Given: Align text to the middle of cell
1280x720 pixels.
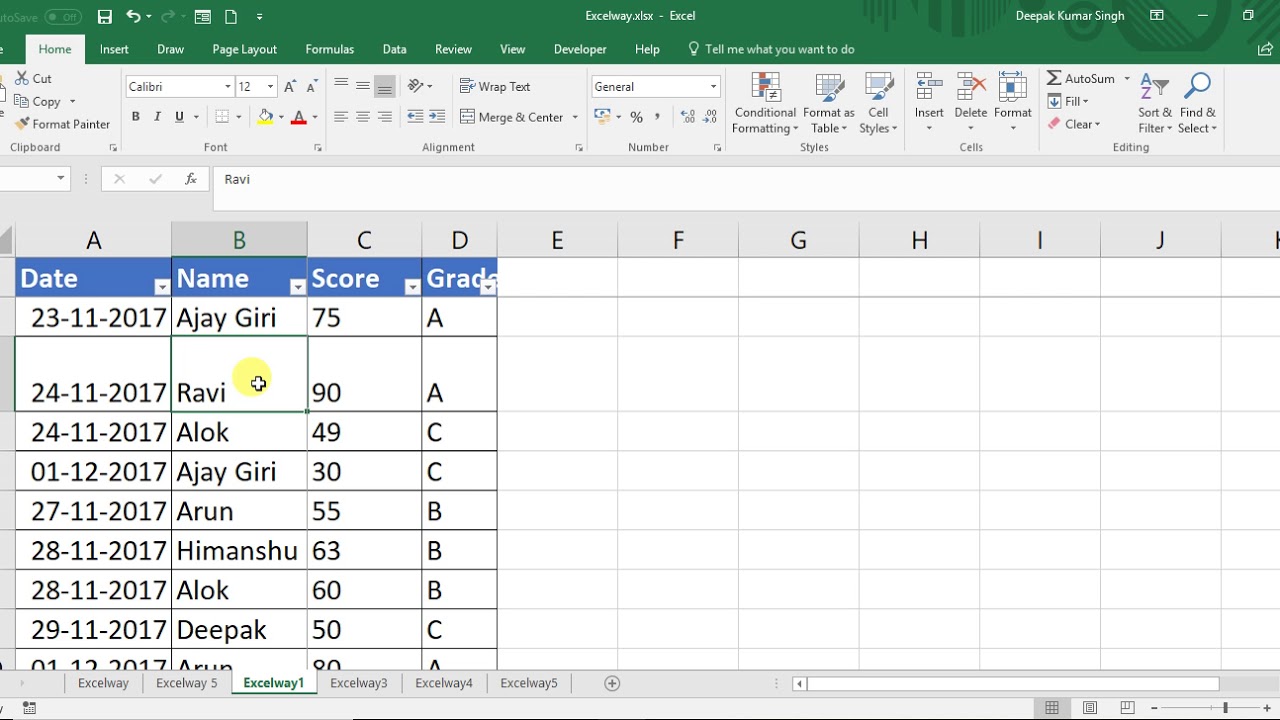Looking at the screenshot, I should [x=363, y=86].
